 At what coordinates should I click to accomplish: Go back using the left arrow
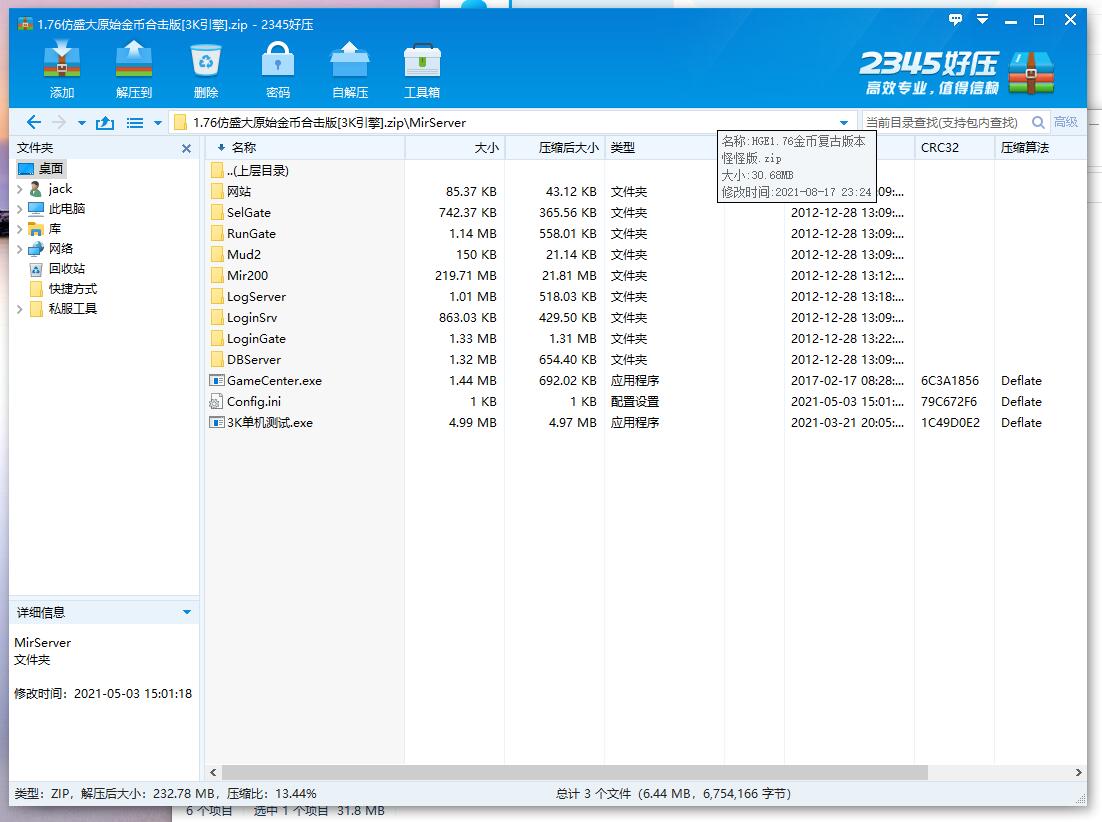[x=33, y=122]
